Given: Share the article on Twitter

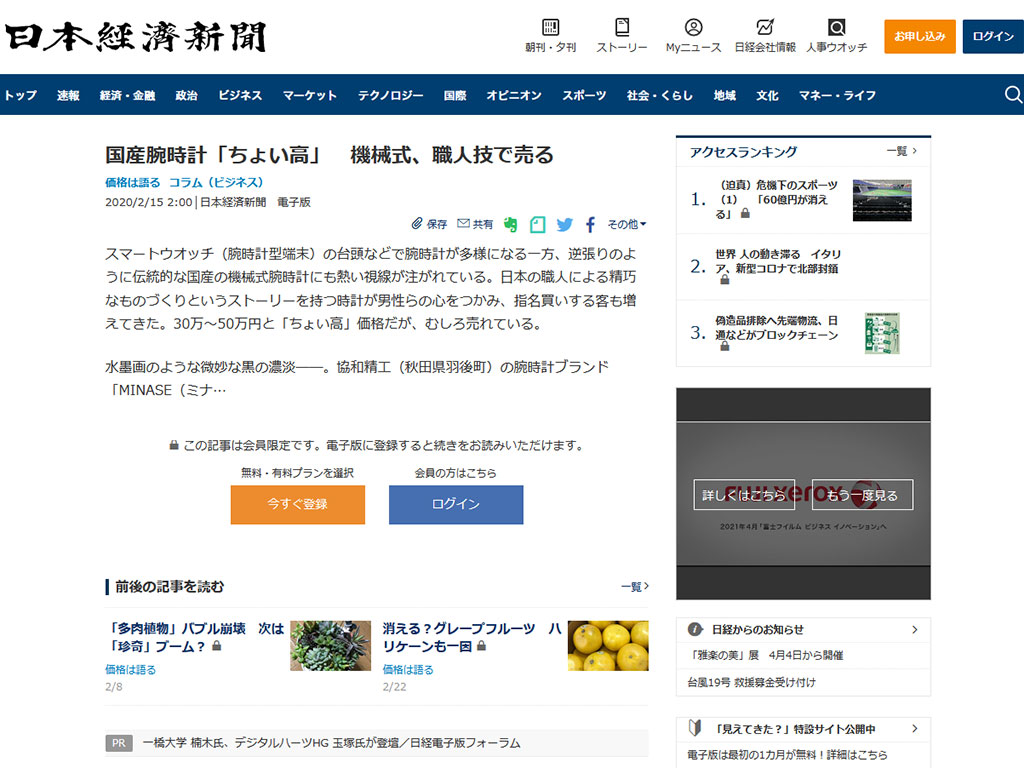Looking at the screenshot, I should click(563, 224).
